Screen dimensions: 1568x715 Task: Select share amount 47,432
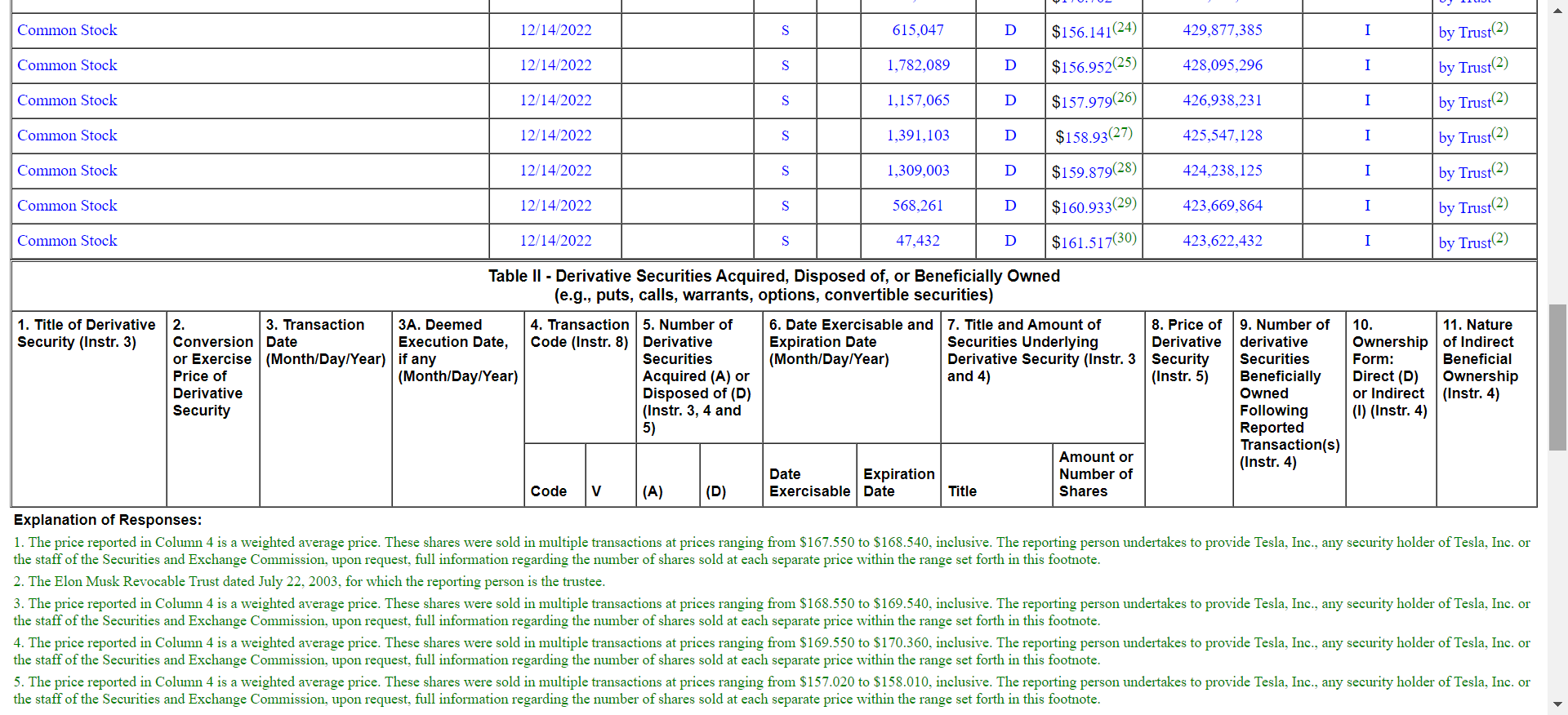click(918, 241)
